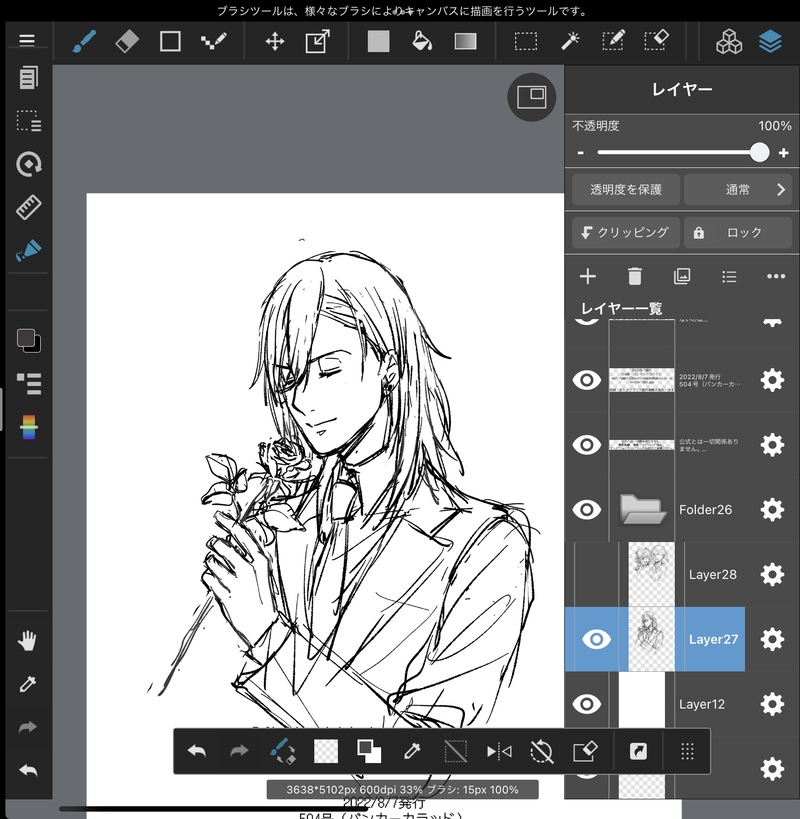Select the polyline pen tool
800x819 pixels.
coord(214,41)
